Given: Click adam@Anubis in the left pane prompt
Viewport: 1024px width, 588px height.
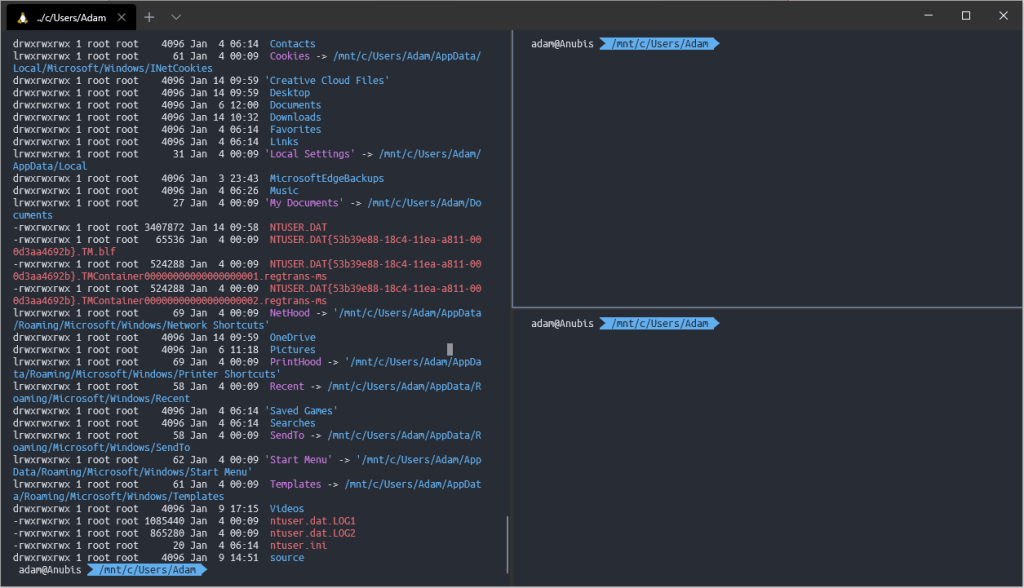Looking at the screenshot, I should pos(50,570).
